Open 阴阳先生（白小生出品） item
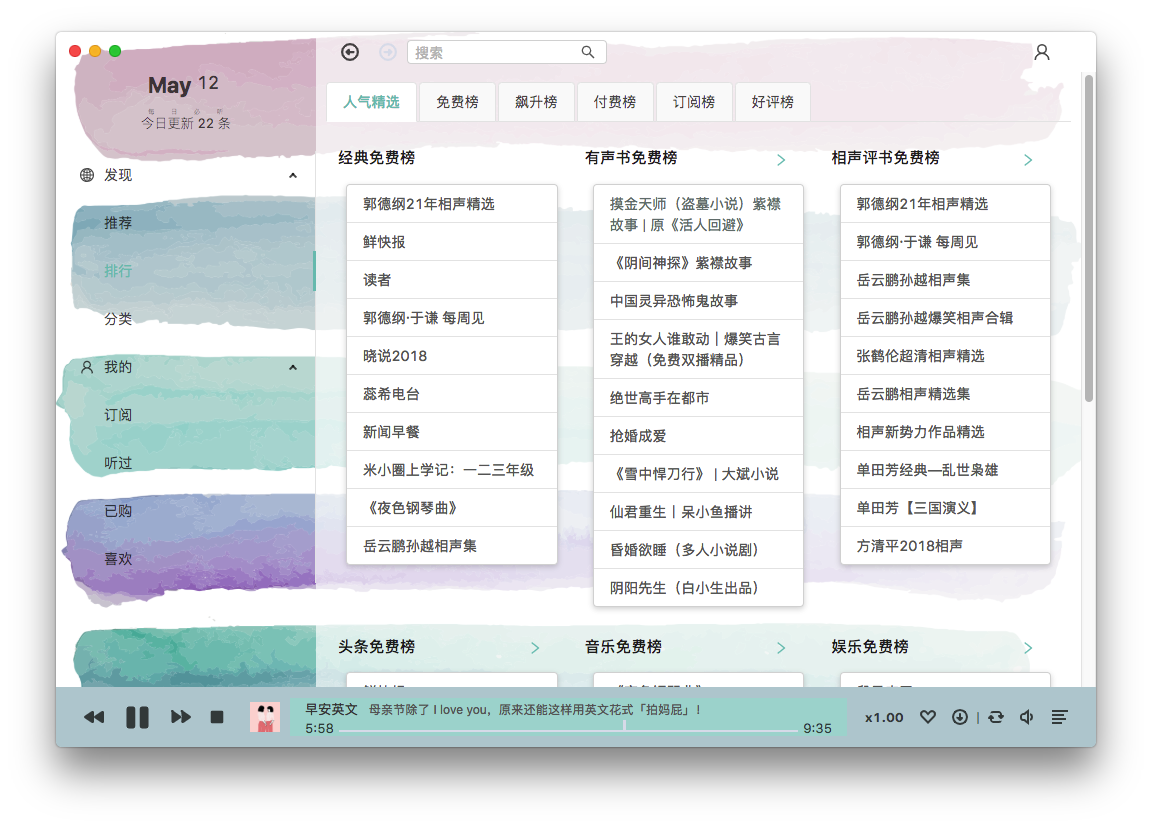Viewport: 1152px width, 827px height. coord(698,588)
